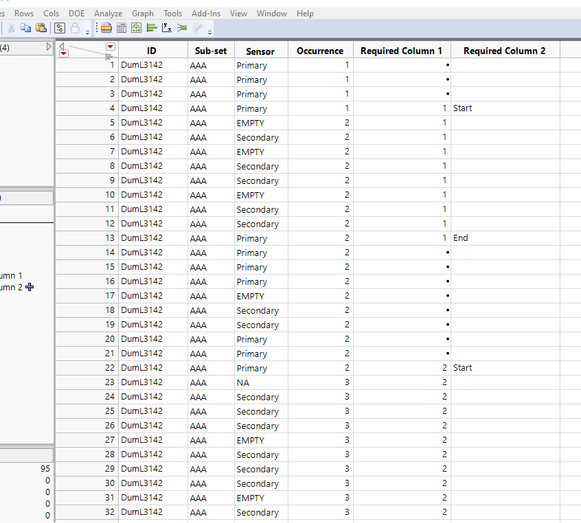Click the Paste clipboard icon
581x523 pixels.
coord(41,28)
